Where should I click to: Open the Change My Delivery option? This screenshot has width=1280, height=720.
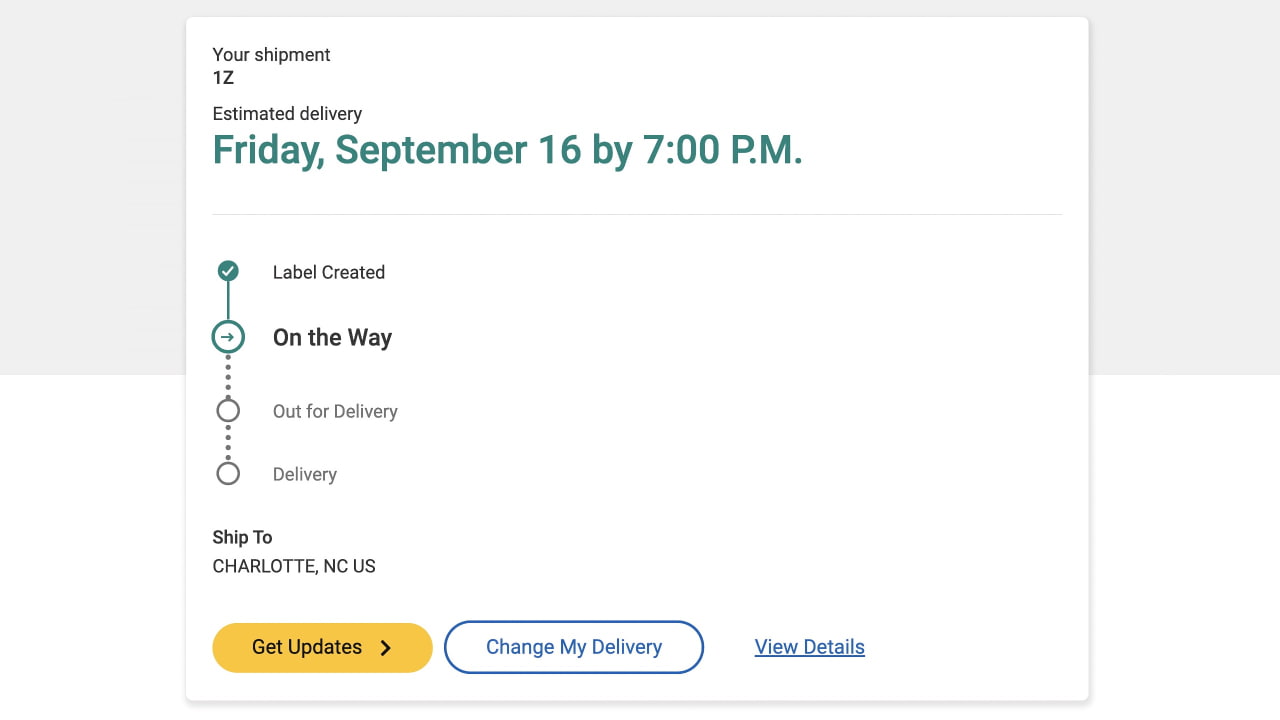coord(574,647)
